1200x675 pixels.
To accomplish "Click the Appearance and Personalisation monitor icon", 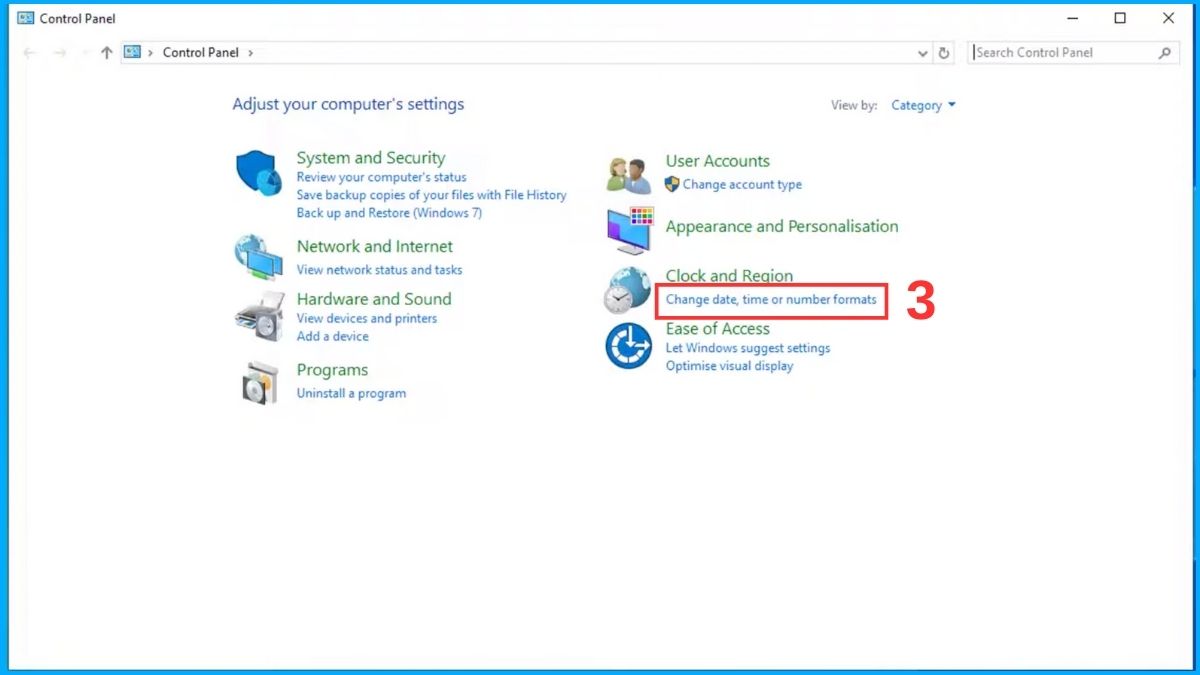I will tap(630, 230).
